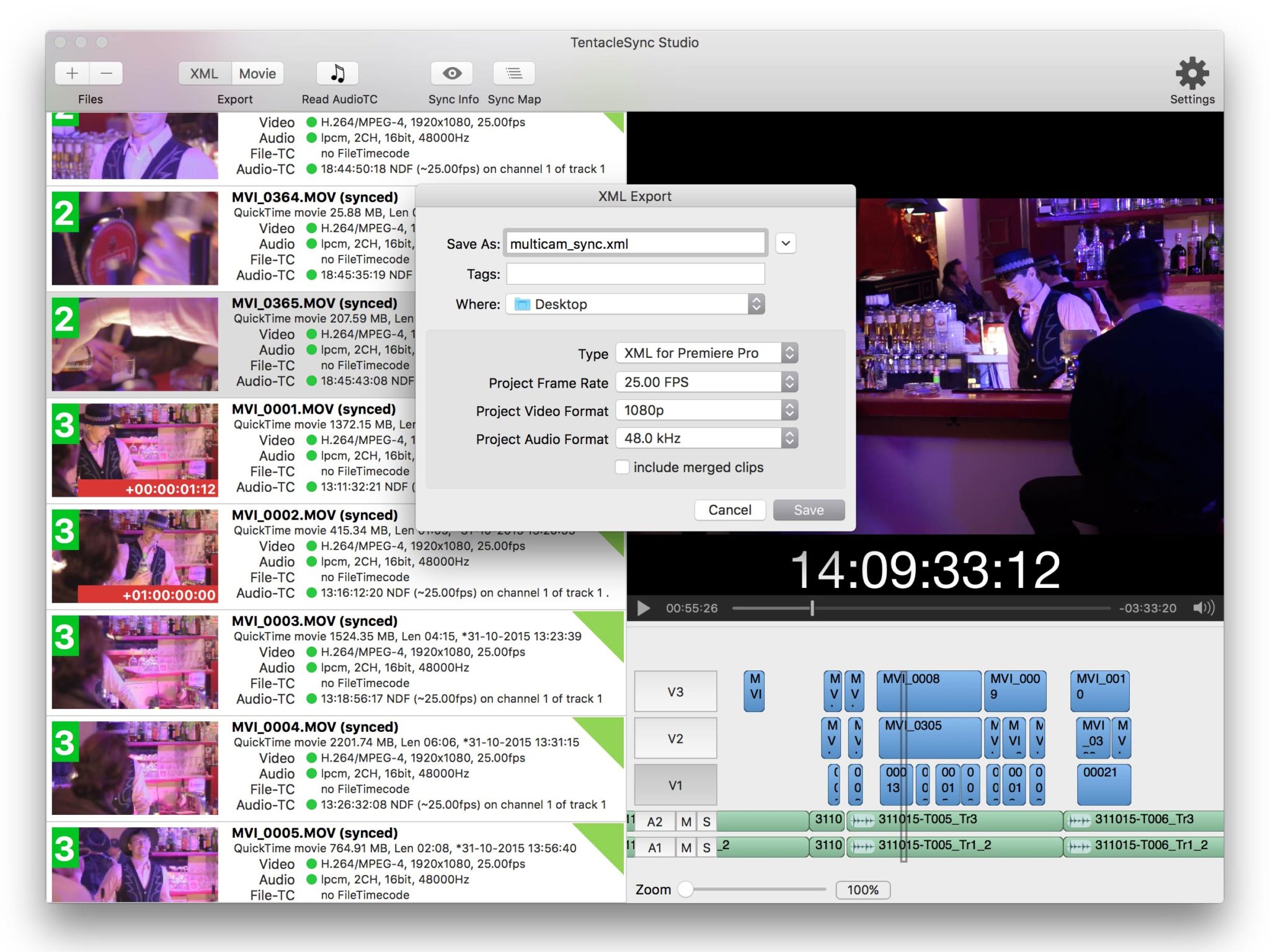Click the Cancel button in XML Export

pyautogui.click(x=729, y=510)
